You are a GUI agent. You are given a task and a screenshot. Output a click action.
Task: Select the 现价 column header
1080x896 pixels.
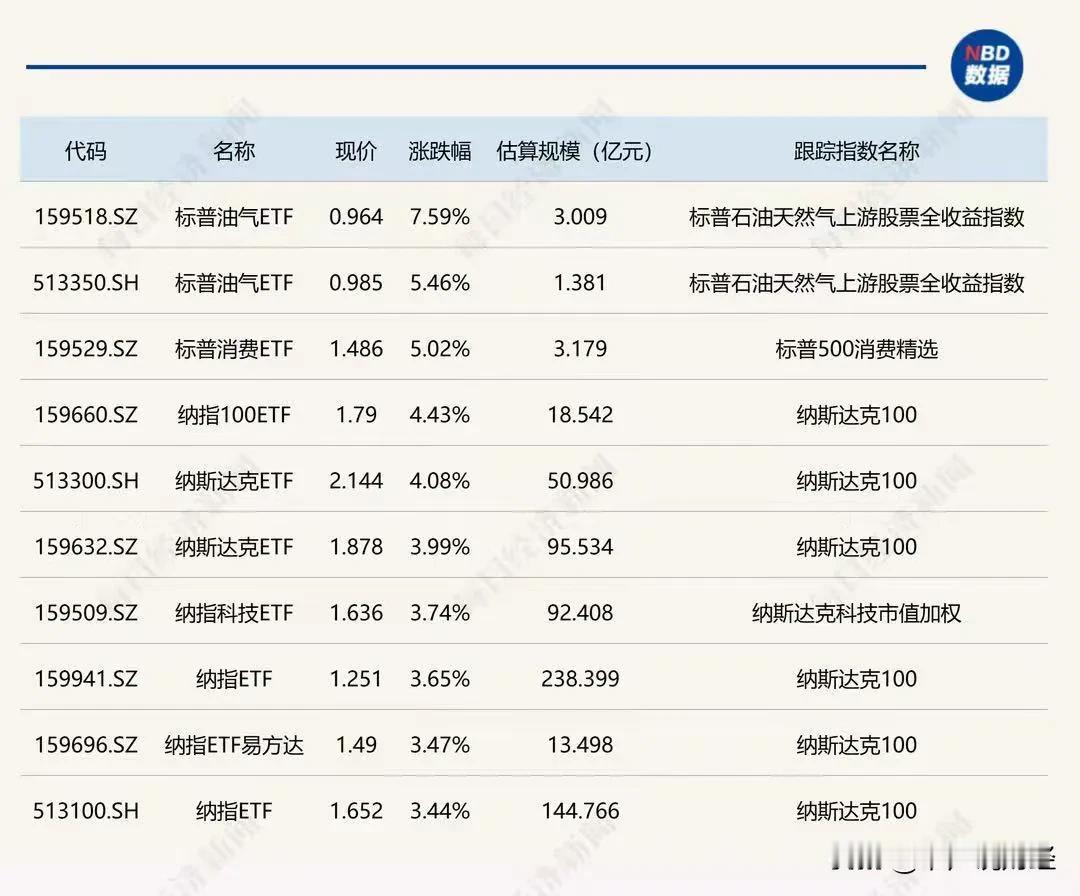(355, 151)
